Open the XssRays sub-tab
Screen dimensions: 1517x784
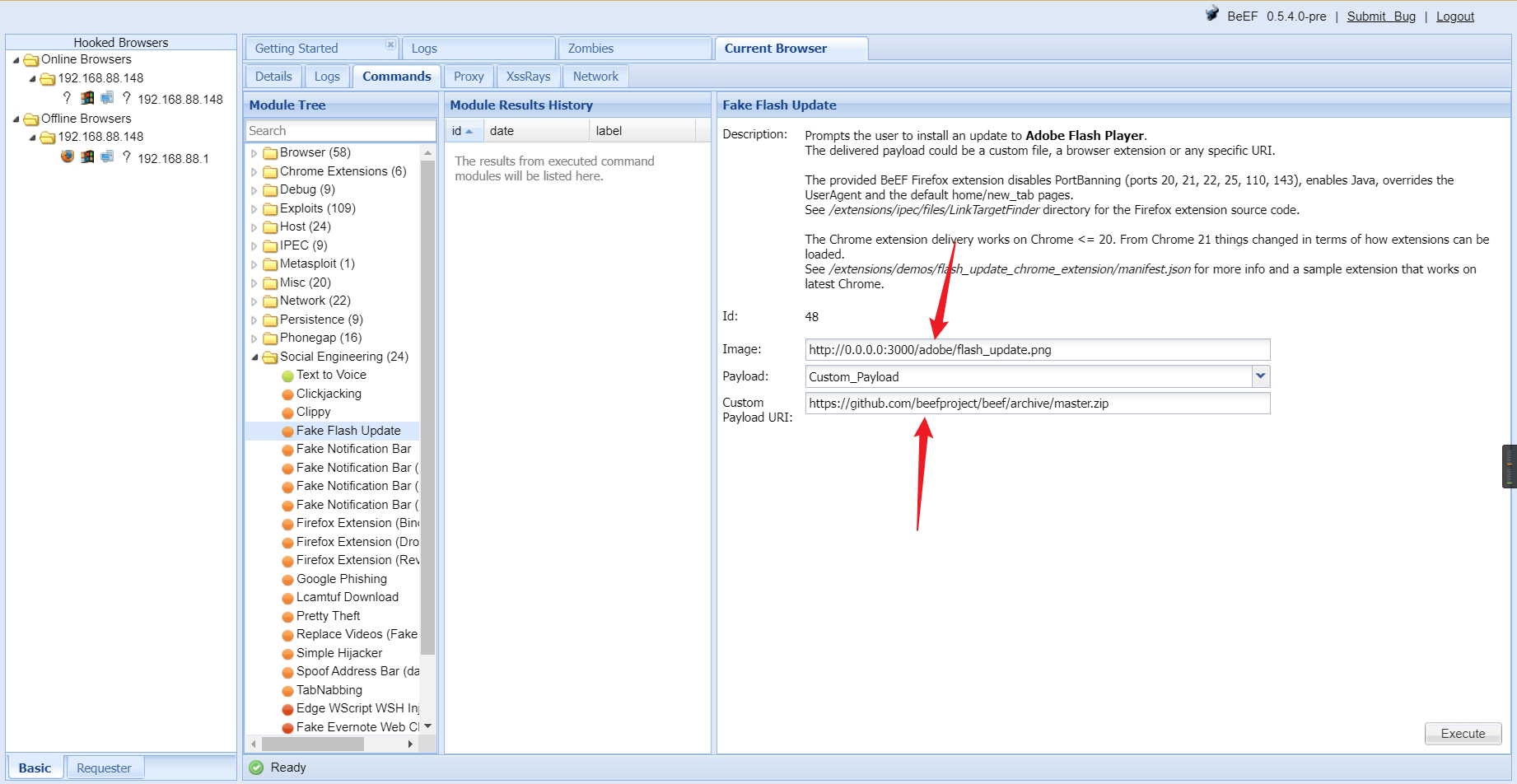(x=528, y=77)
